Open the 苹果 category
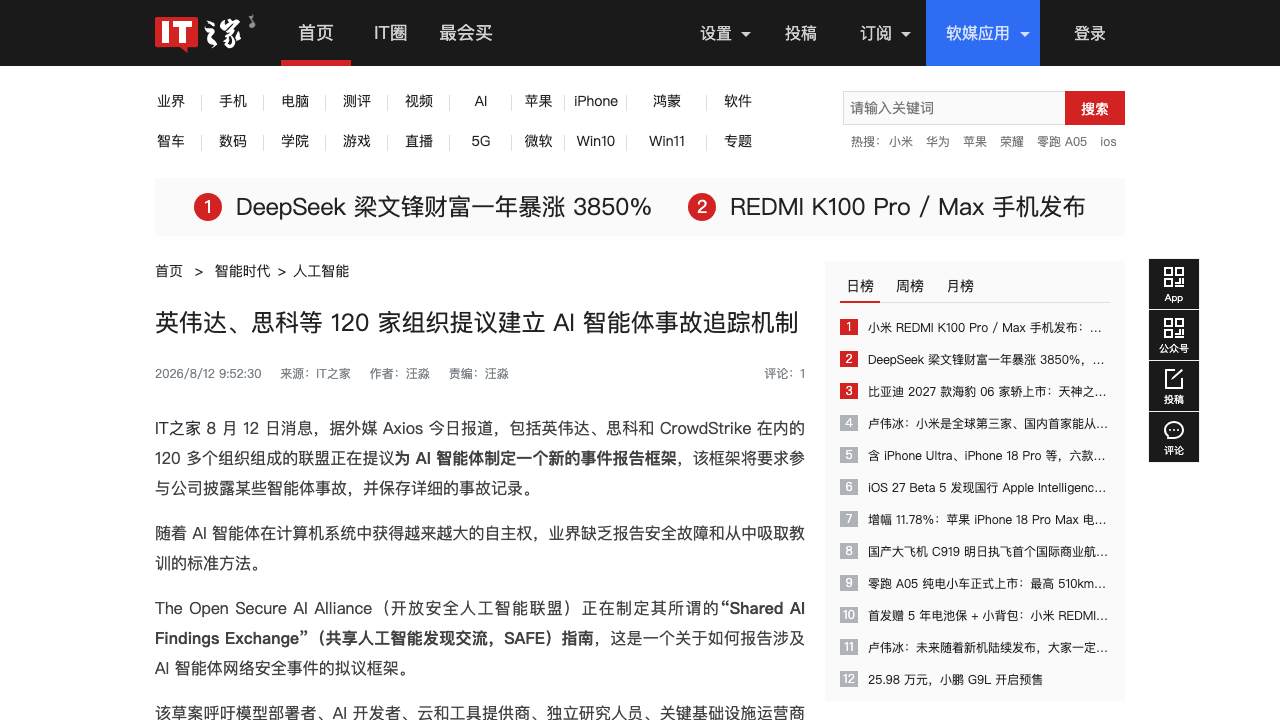The image size is (1280, 720). (539, 101)
